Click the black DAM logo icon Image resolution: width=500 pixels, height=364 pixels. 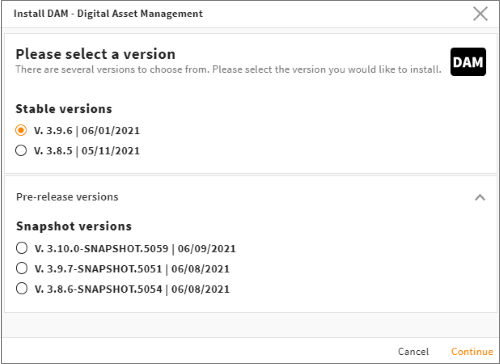pyautogui.click(x=468, y=62)
